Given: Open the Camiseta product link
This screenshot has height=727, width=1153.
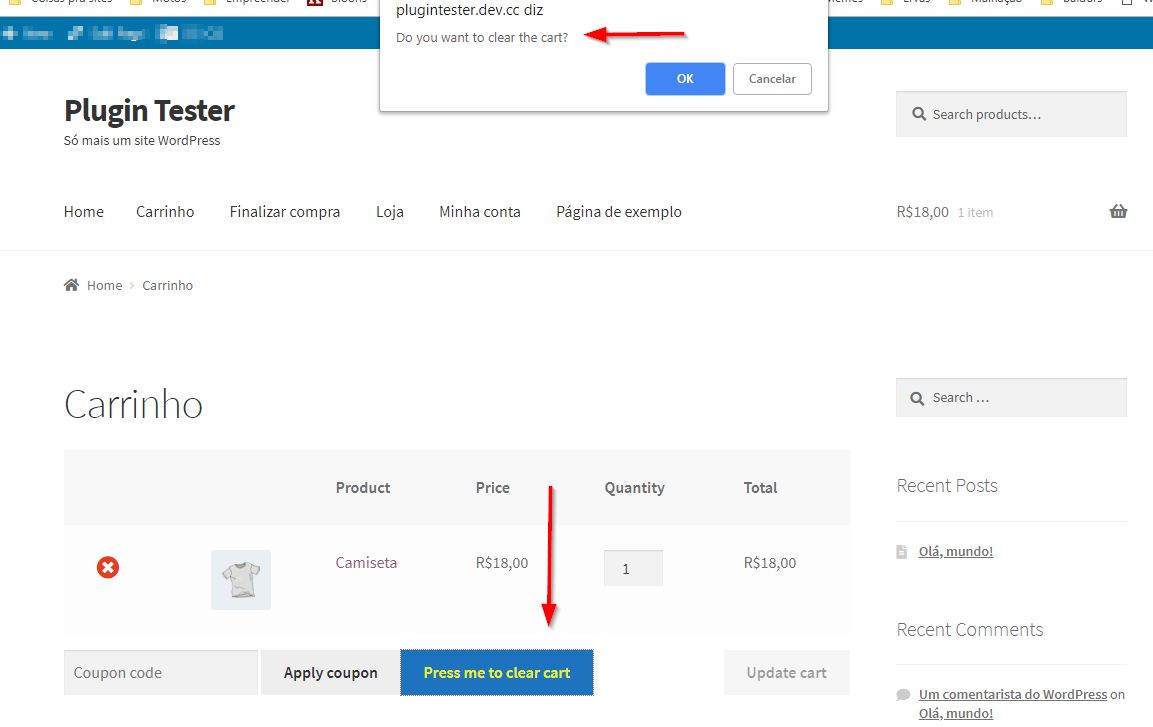Looking at the screenshot, I should [x=366, y=562].
